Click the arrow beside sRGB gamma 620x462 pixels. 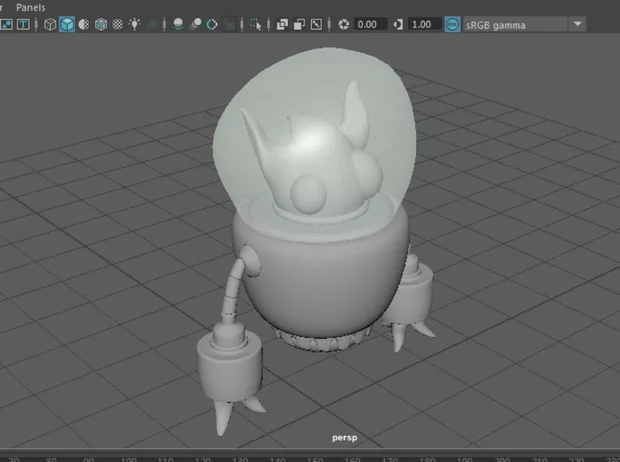pyautogui.click(x=577, y=24)
